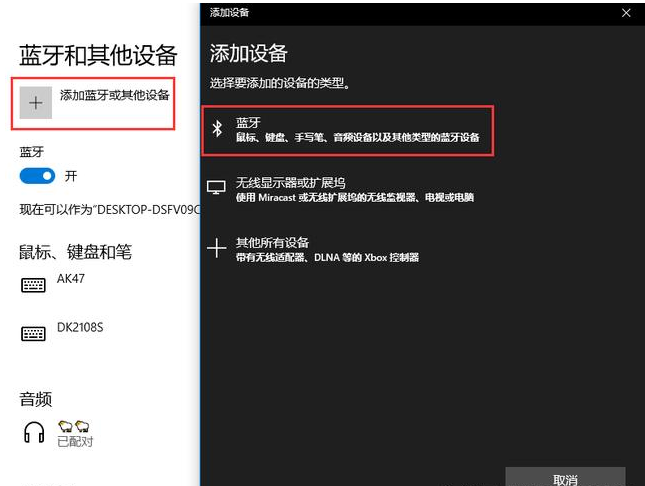Image resolution: width=645 pixels, height=486 pixels.
Task: Click the Bluetooth symbol icon in the dialog
Action: pos(217,129)
